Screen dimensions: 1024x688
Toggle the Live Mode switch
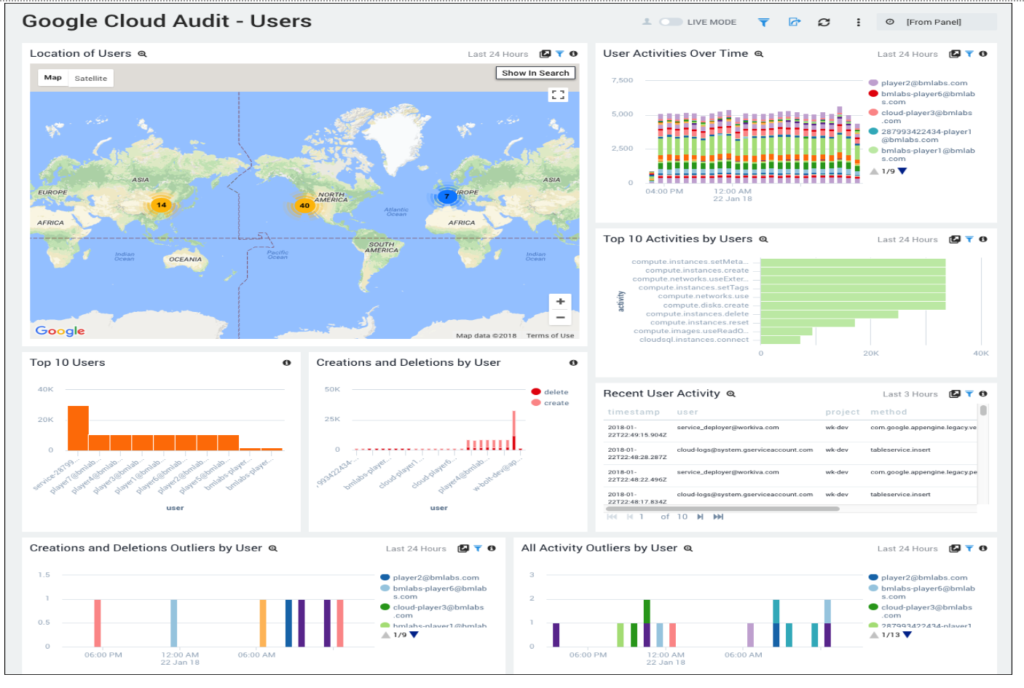(x=670, y=22)
